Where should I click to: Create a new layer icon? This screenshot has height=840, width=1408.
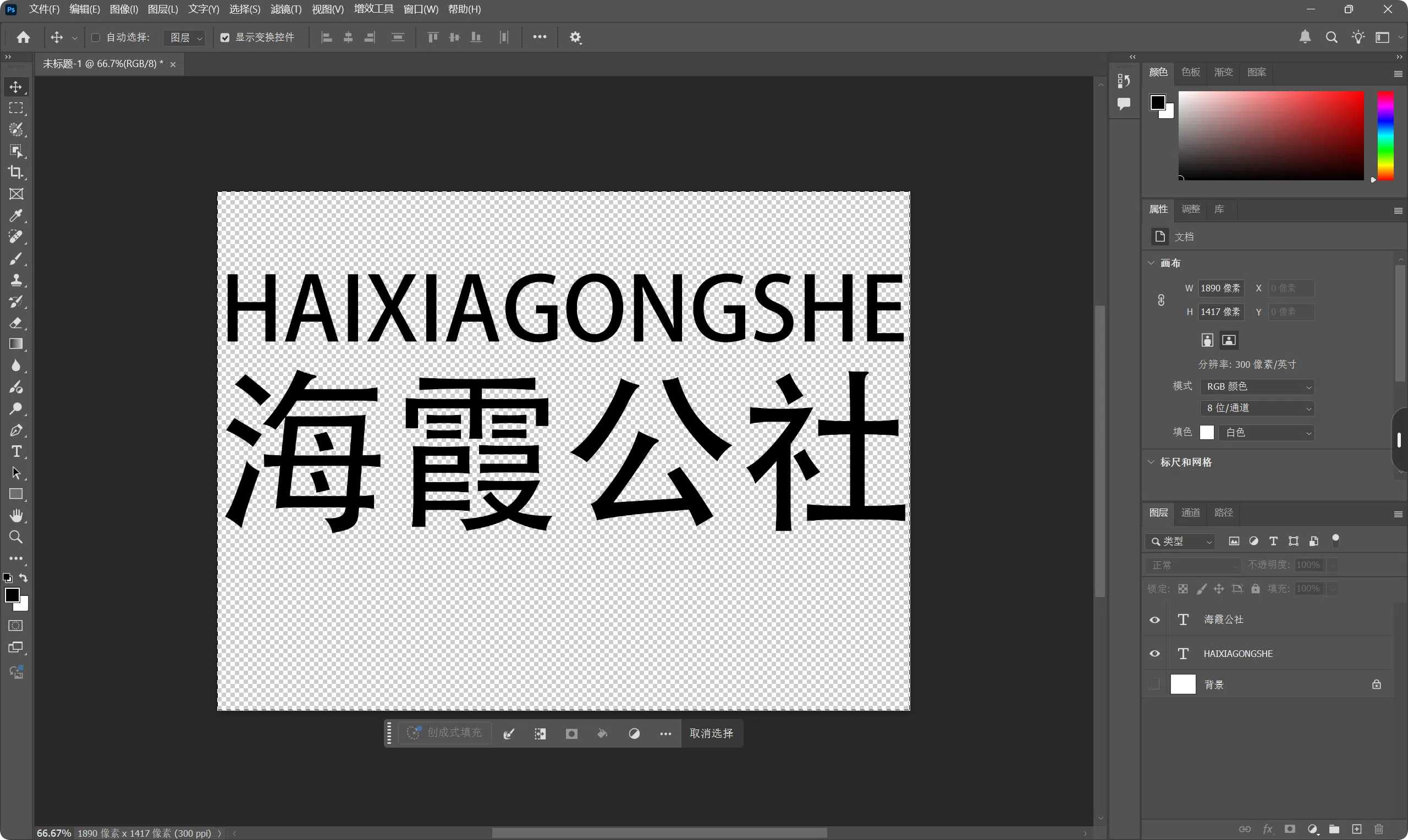1356,829
